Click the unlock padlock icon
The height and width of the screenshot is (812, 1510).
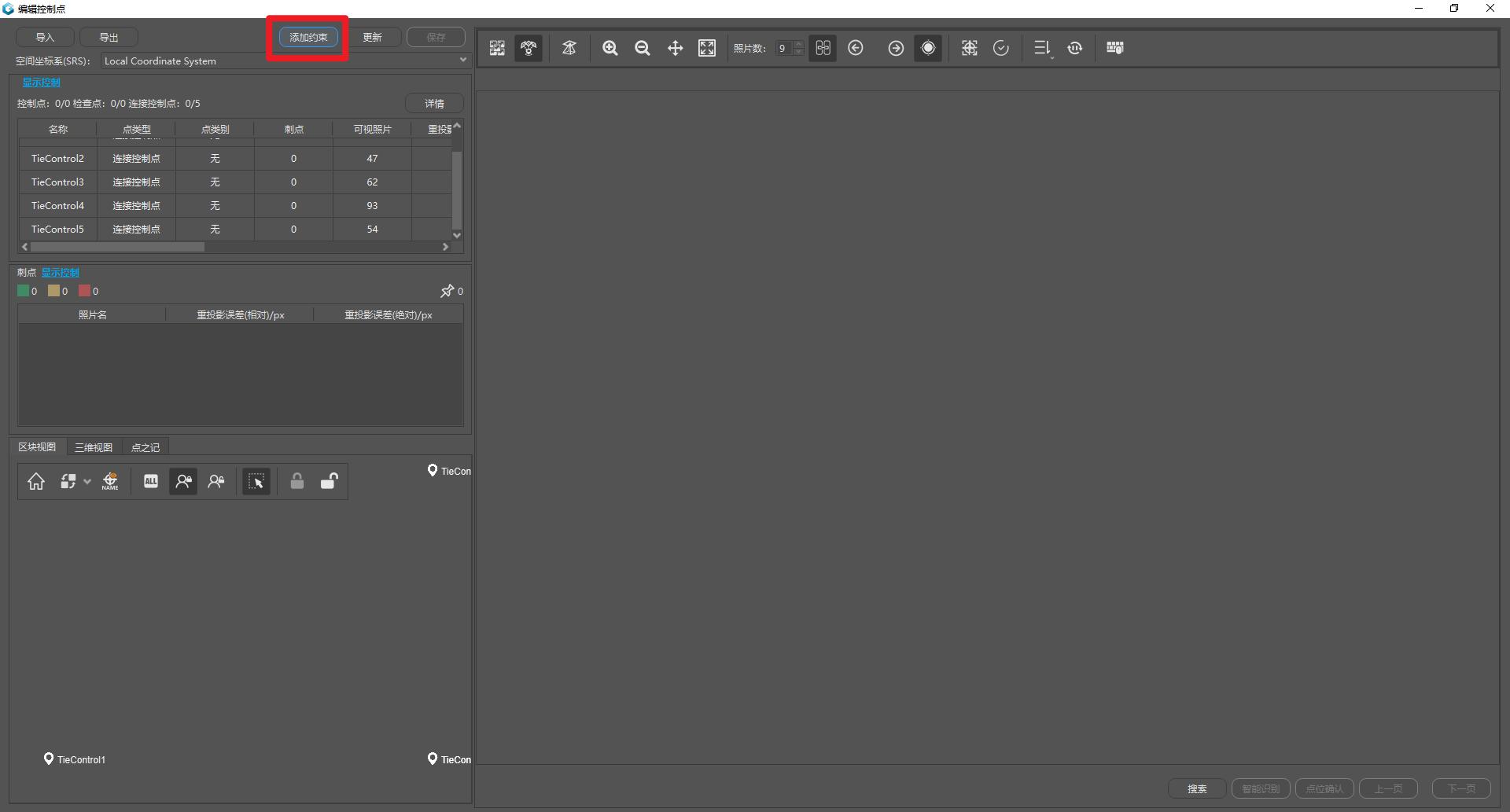(330, 481)
